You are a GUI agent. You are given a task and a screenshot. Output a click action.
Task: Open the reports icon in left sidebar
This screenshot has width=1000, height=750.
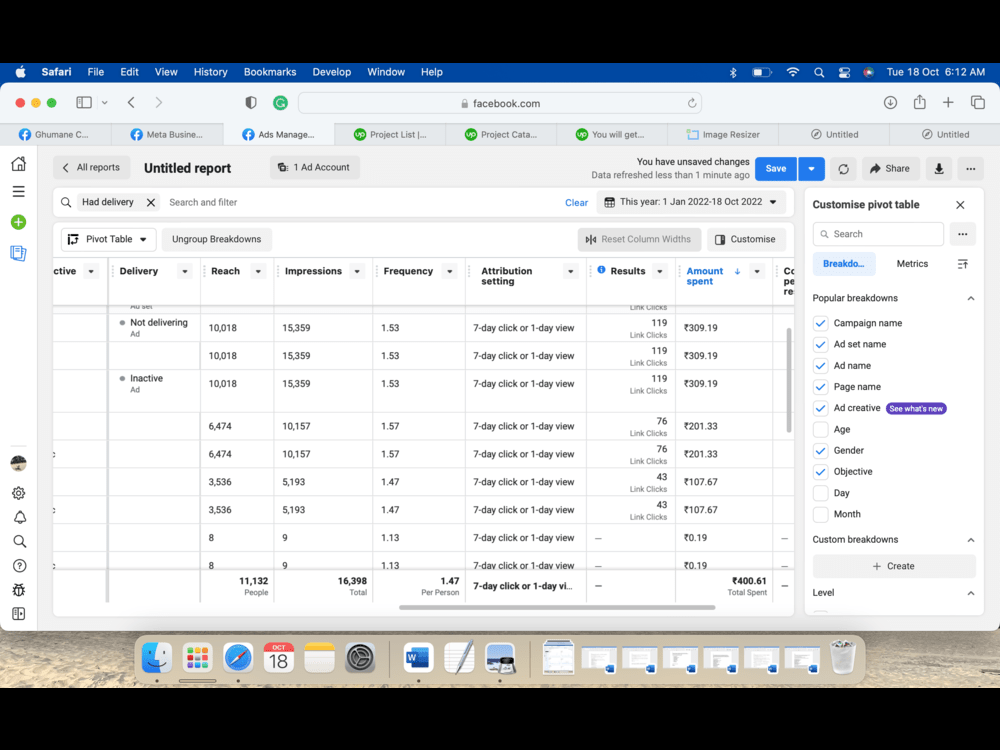coord(18,253)
